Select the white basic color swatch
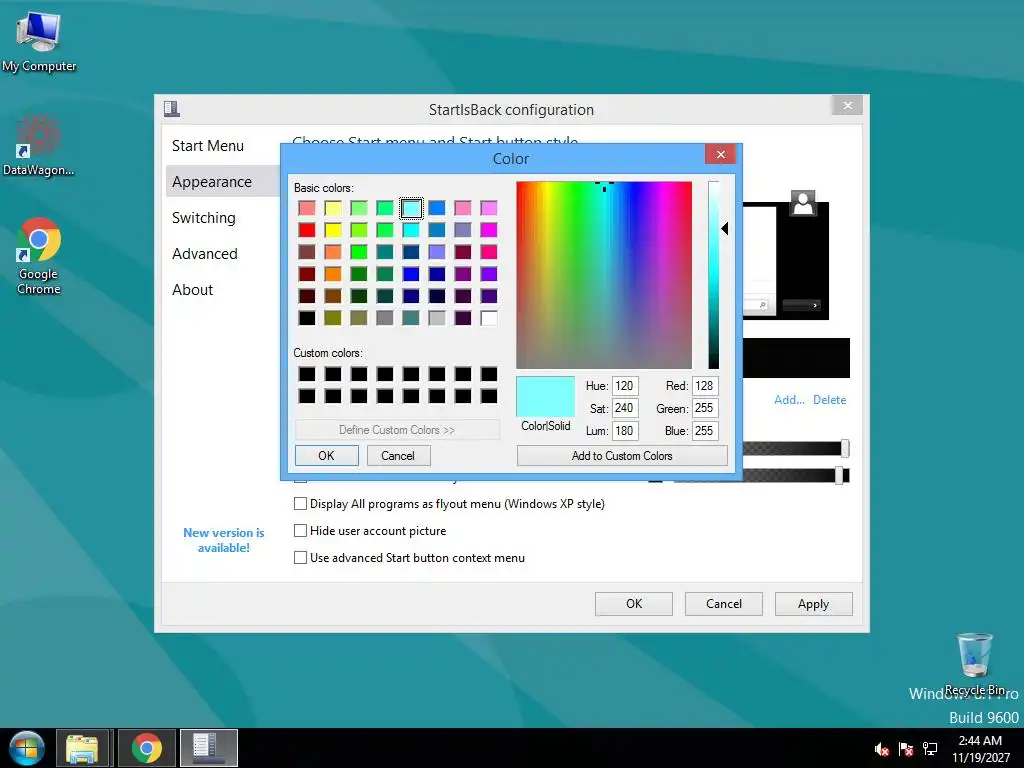This screenshot has width=1024, height=768. click(x=488, y=318)
